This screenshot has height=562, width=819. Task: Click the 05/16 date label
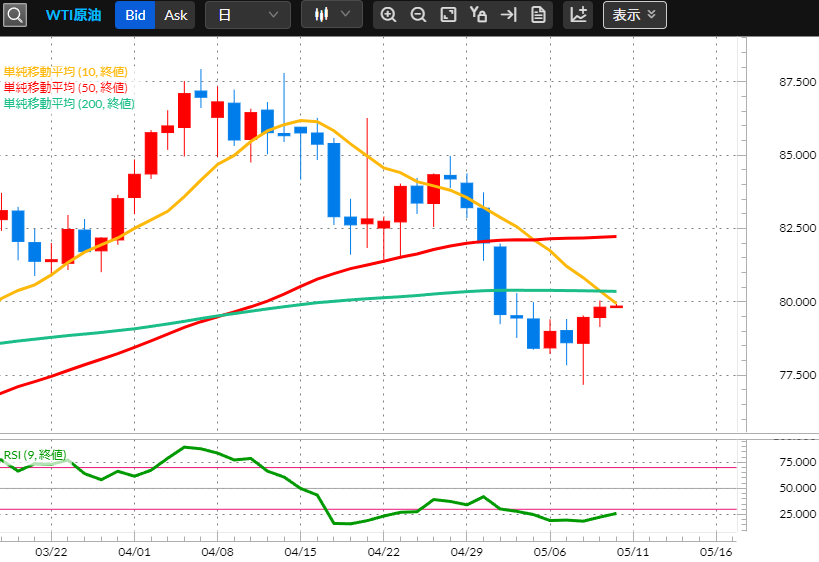[x=716, y=552]
